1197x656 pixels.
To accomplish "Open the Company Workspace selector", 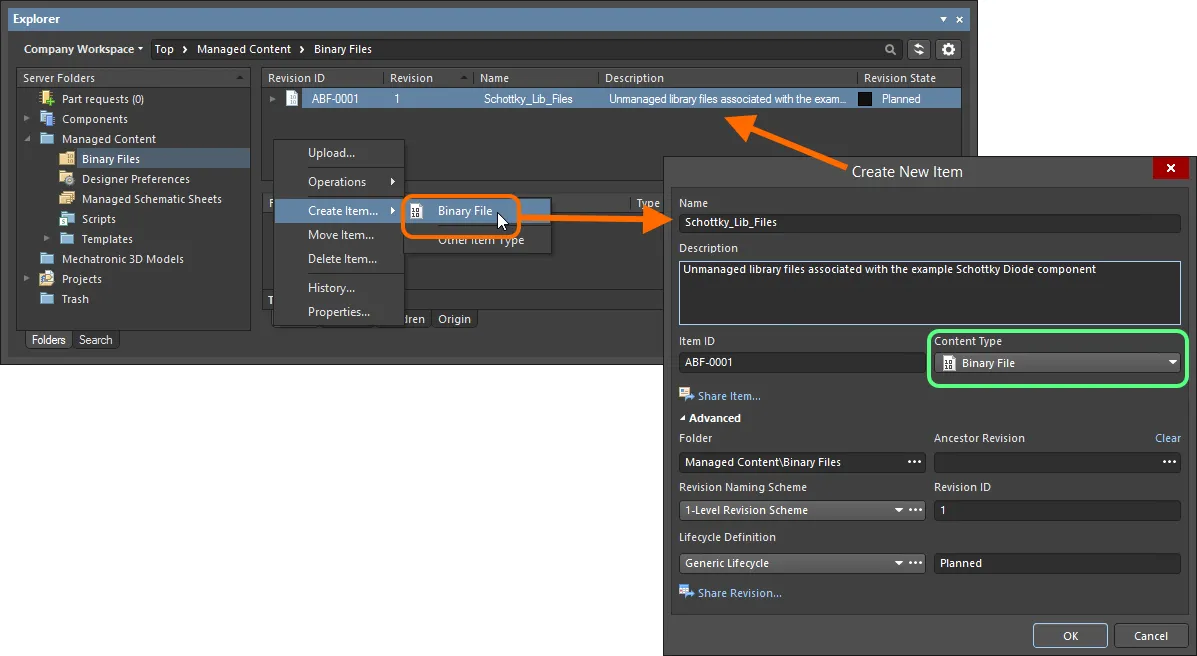I will pyautogui.click(x=83, y=48).
